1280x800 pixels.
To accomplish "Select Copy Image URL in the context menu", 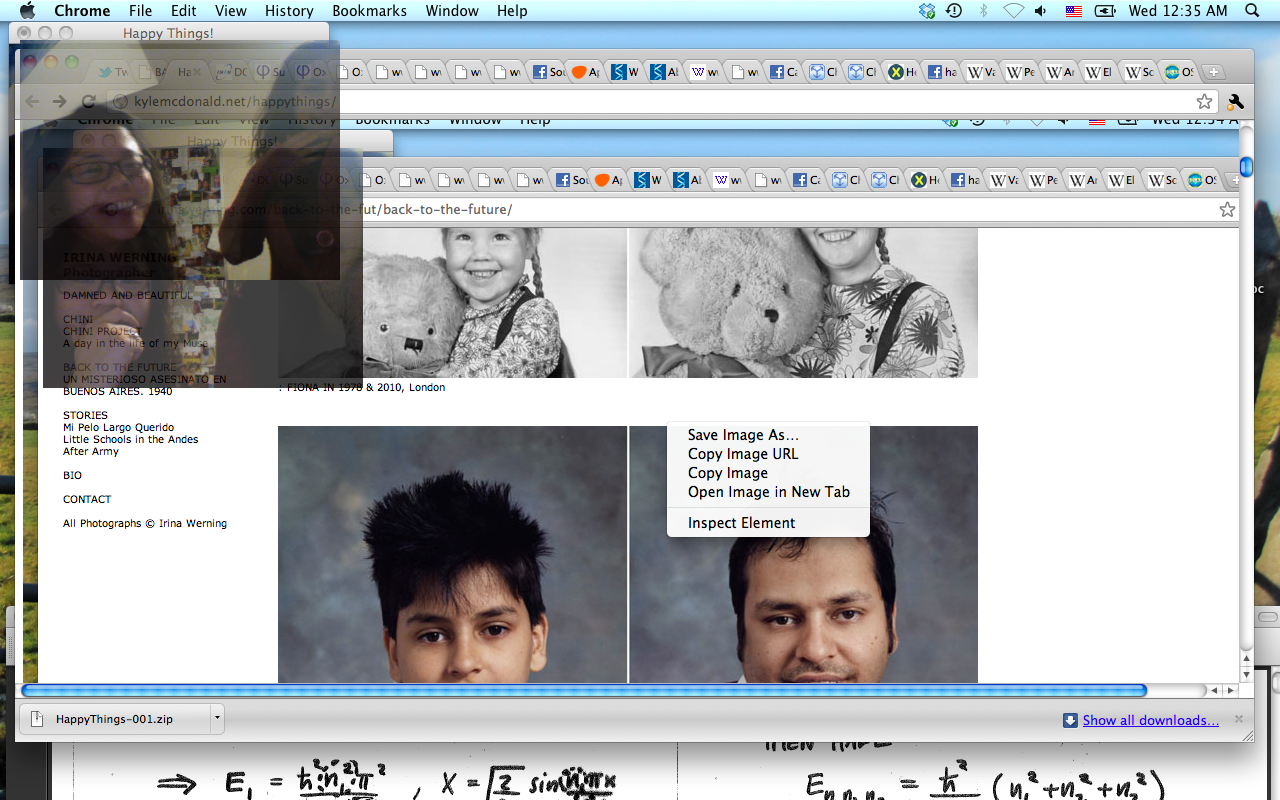I will click(743, 454).
